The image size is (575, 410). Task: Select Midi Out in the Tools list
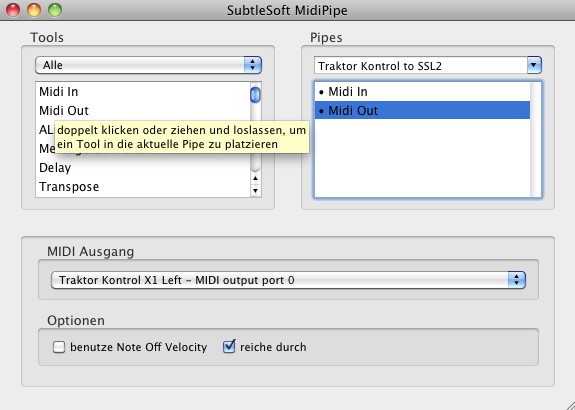tap(143, 110)
